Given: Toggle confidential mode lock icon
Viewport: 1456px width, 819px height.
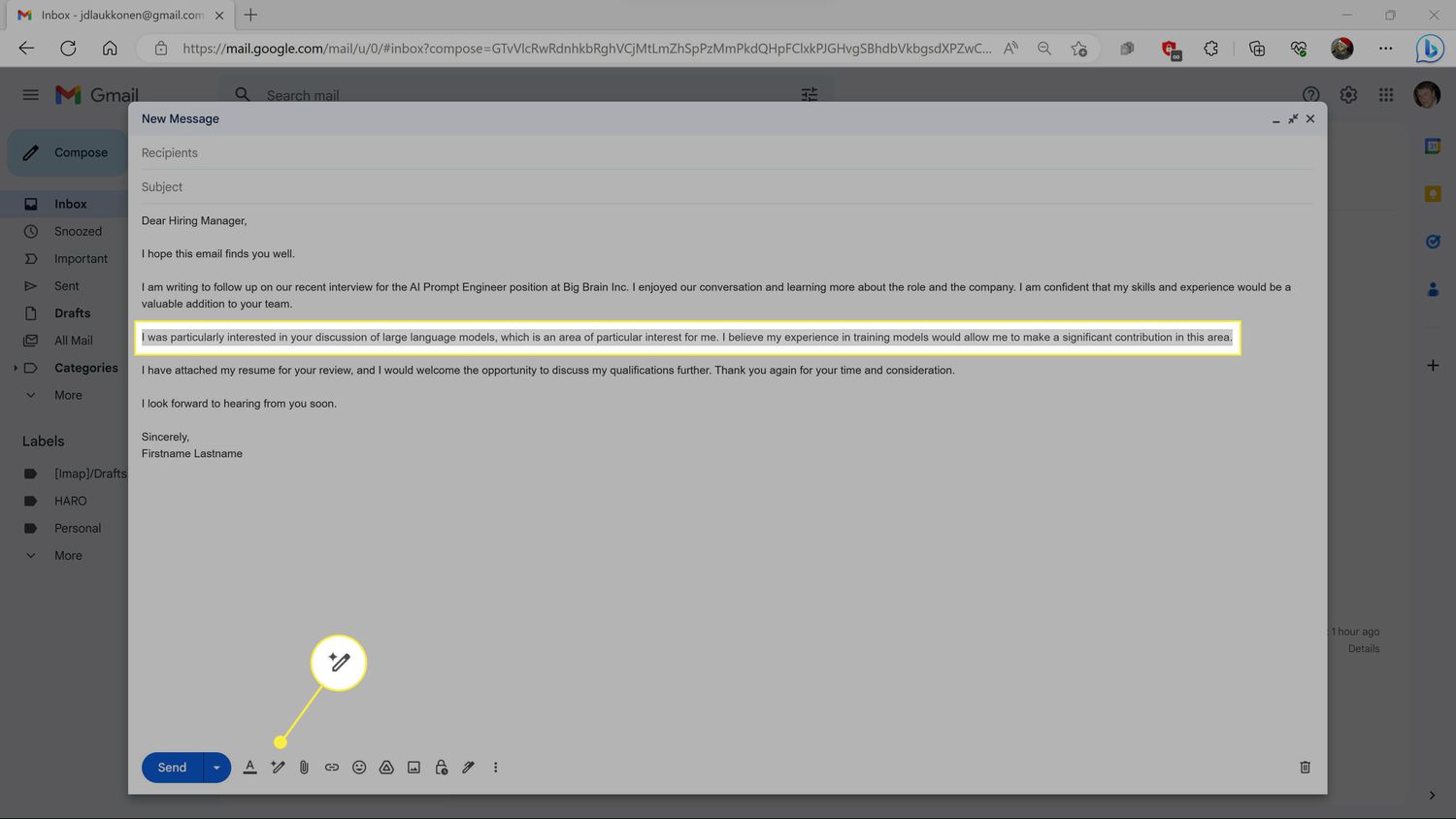Looking at the screenshot, I should point(441,768).
